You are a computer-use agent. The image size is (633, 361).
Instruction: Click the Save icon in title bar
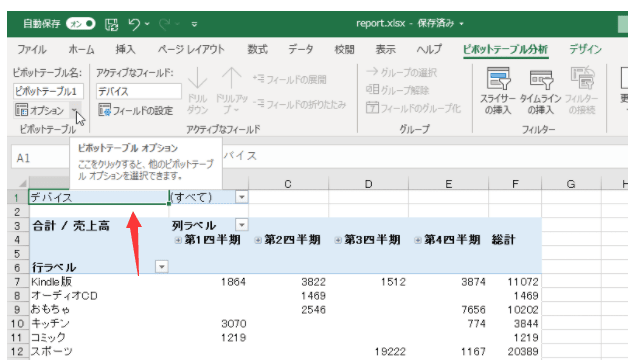click(x=111, y=24)
